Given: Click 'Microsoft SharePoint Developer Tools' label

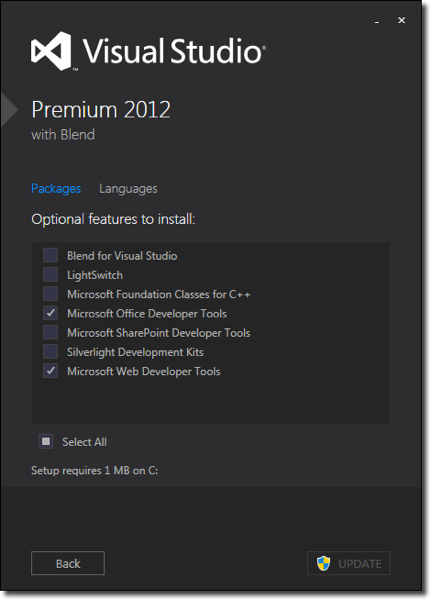Looking at the screenshot, I should click(159, 333).
